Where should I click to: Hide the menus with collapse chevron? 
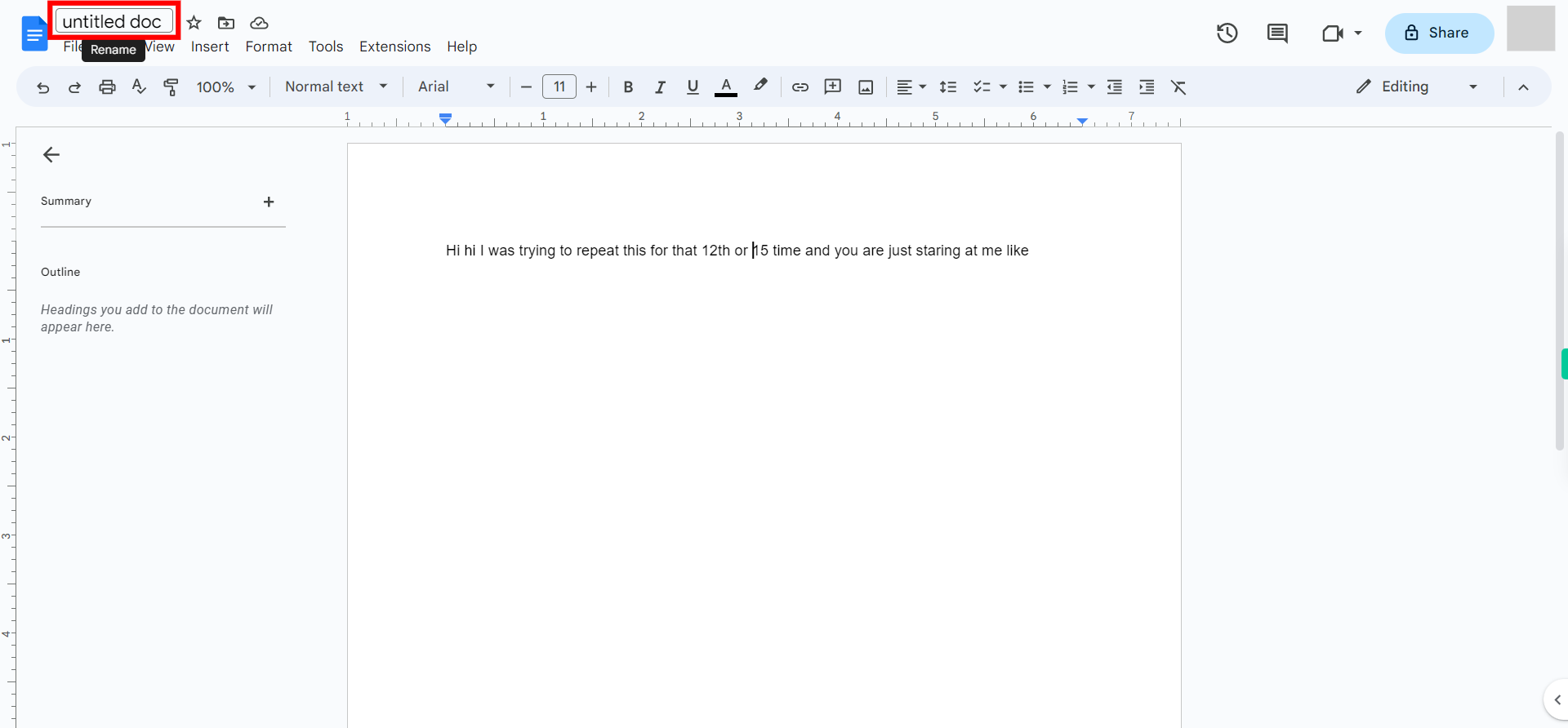click(x=1523, y=87)
